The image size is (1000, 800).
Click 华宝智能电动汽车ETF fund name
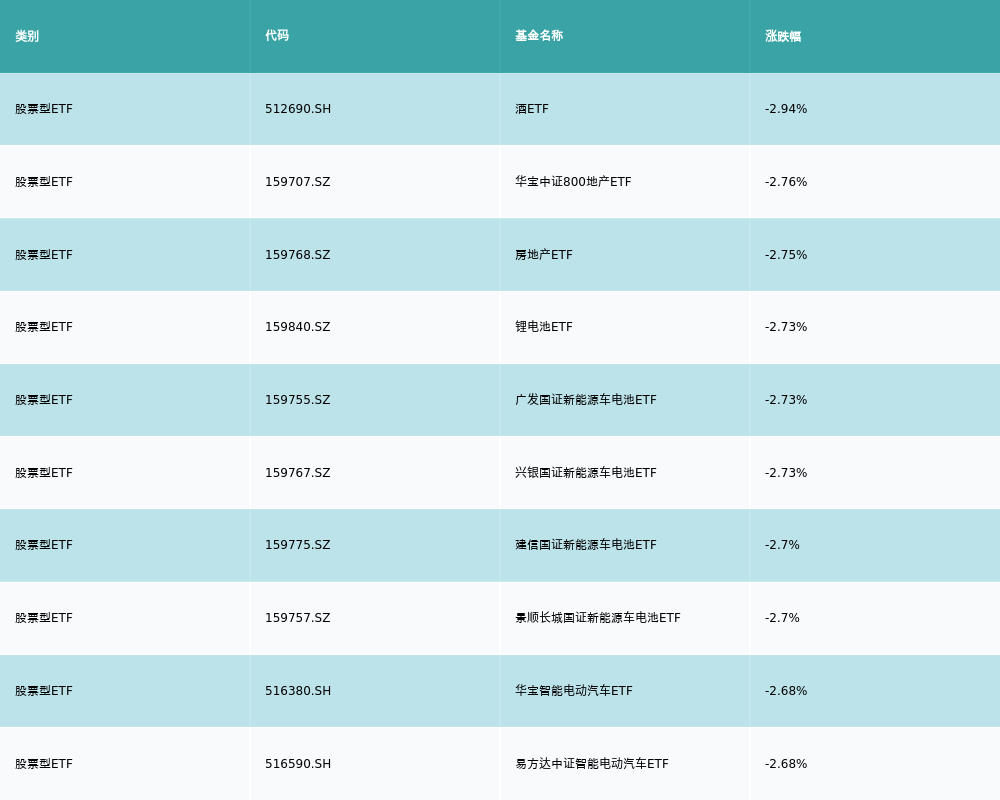(x=574, y=691)
